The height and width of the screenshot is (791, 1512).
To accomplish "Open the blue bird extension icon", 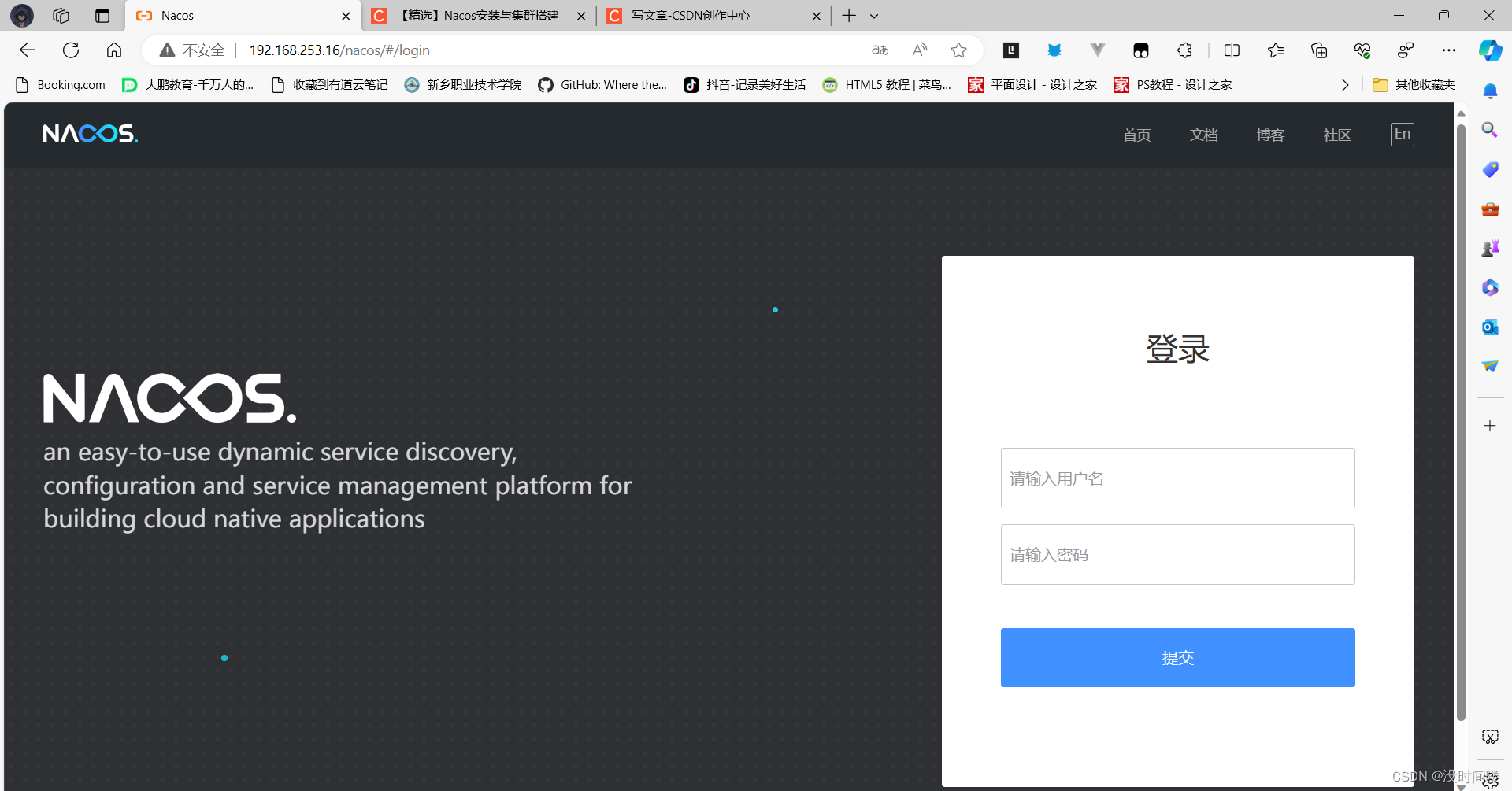I will (1054, 50).
